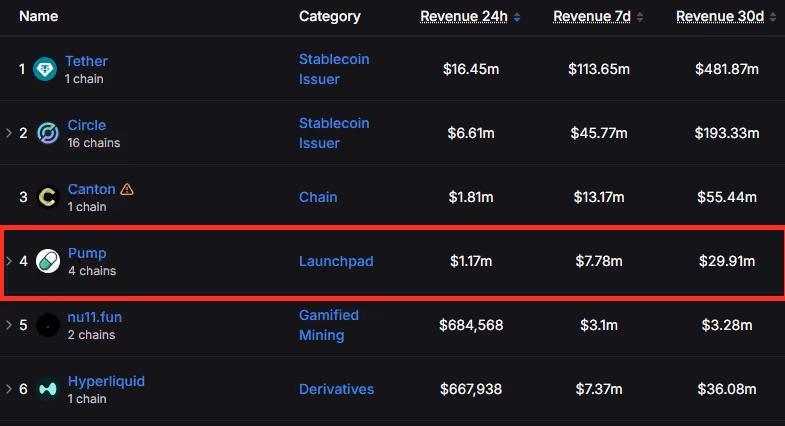Open the Hyperliquid protocol link
Screen dimensions: 785x426
106,381
